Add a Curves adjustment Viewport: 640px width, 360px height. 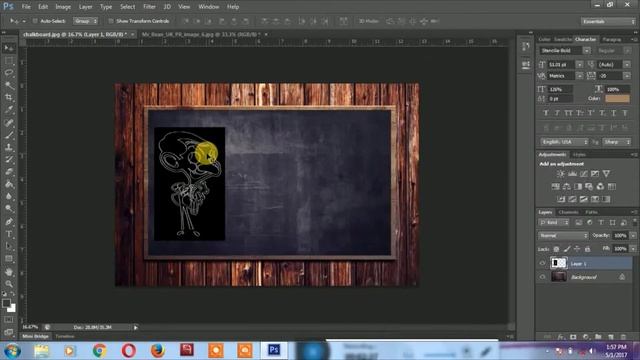coord(584,174)
